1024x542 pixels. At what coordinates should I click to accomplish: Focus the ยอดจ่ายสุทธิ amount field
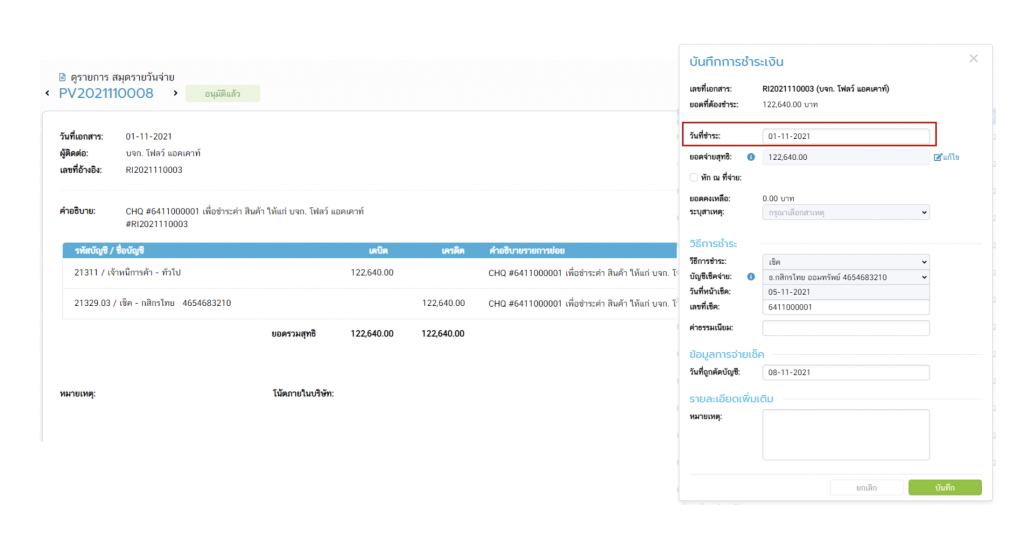(845, 157)
